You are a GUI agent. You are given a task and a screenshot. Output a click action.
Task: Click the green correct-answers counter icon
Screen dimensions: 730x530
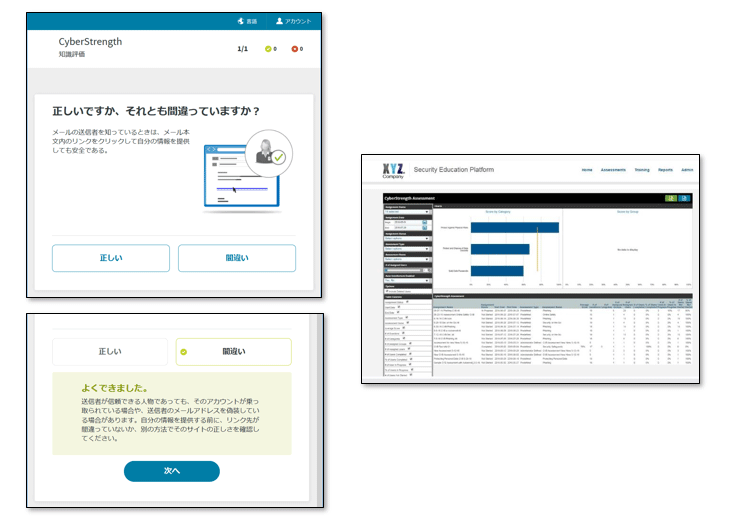coord(268,48)
